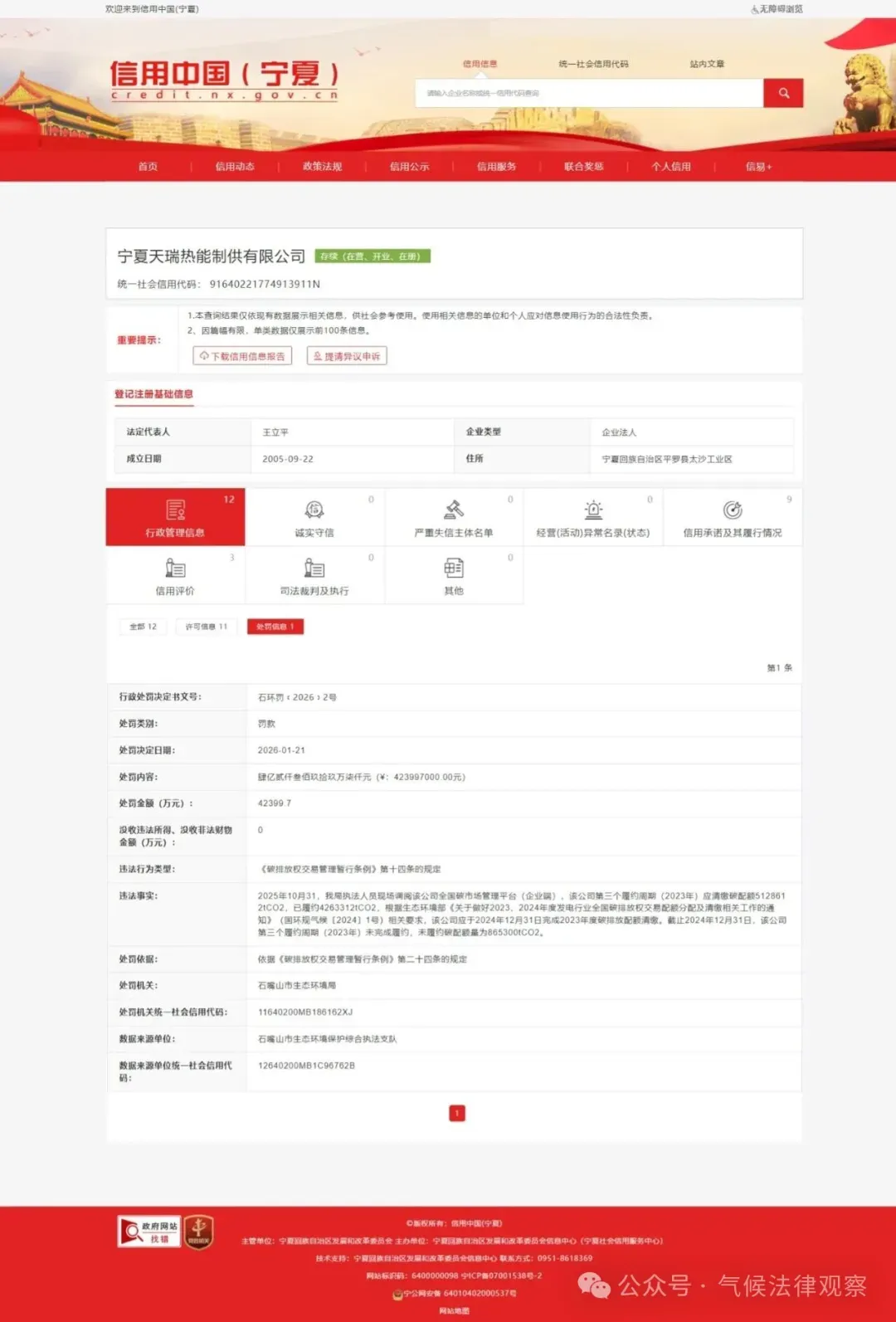Open the 诚实守信 icon tile
Viewport: 896px width, 1322px height.
pos(314,517)
